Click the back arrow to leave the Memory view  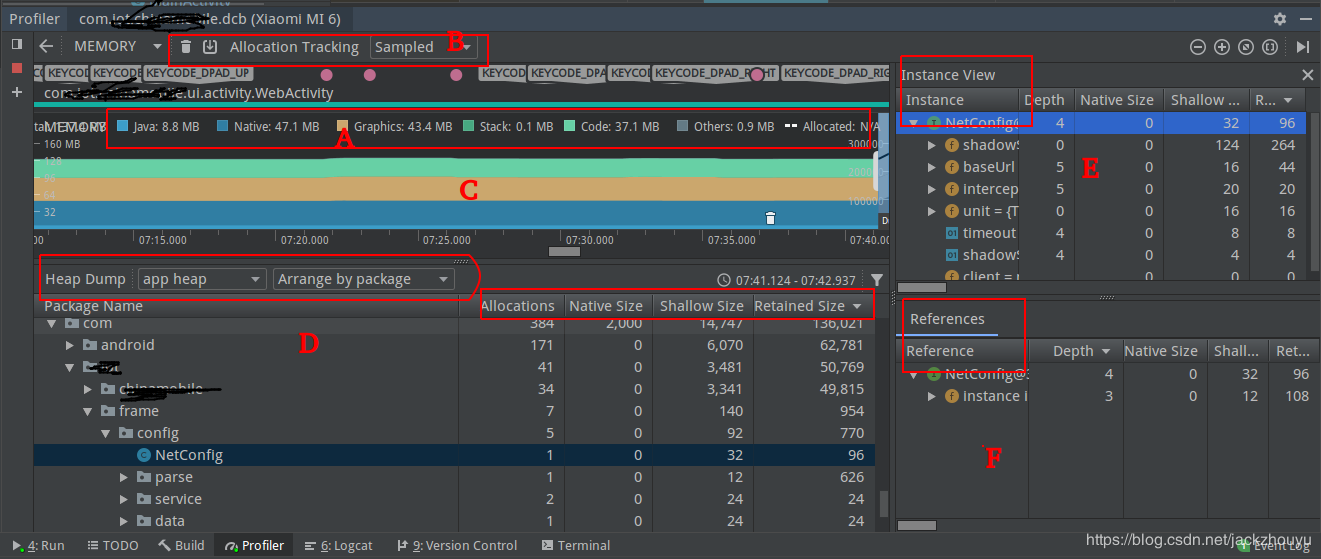coord(46,46)
